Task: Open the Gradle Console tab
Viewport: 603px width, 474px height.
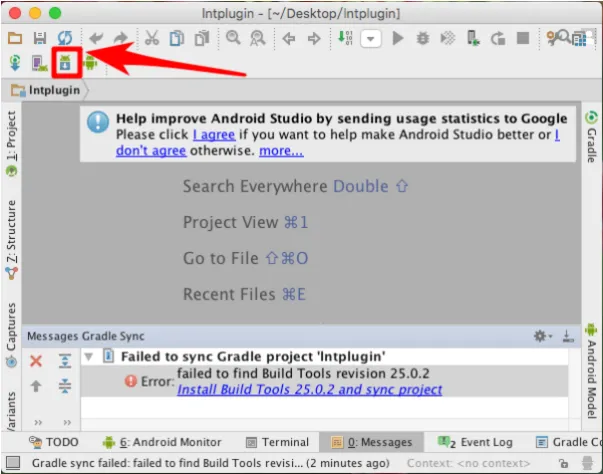Action: tap(568, 442)
